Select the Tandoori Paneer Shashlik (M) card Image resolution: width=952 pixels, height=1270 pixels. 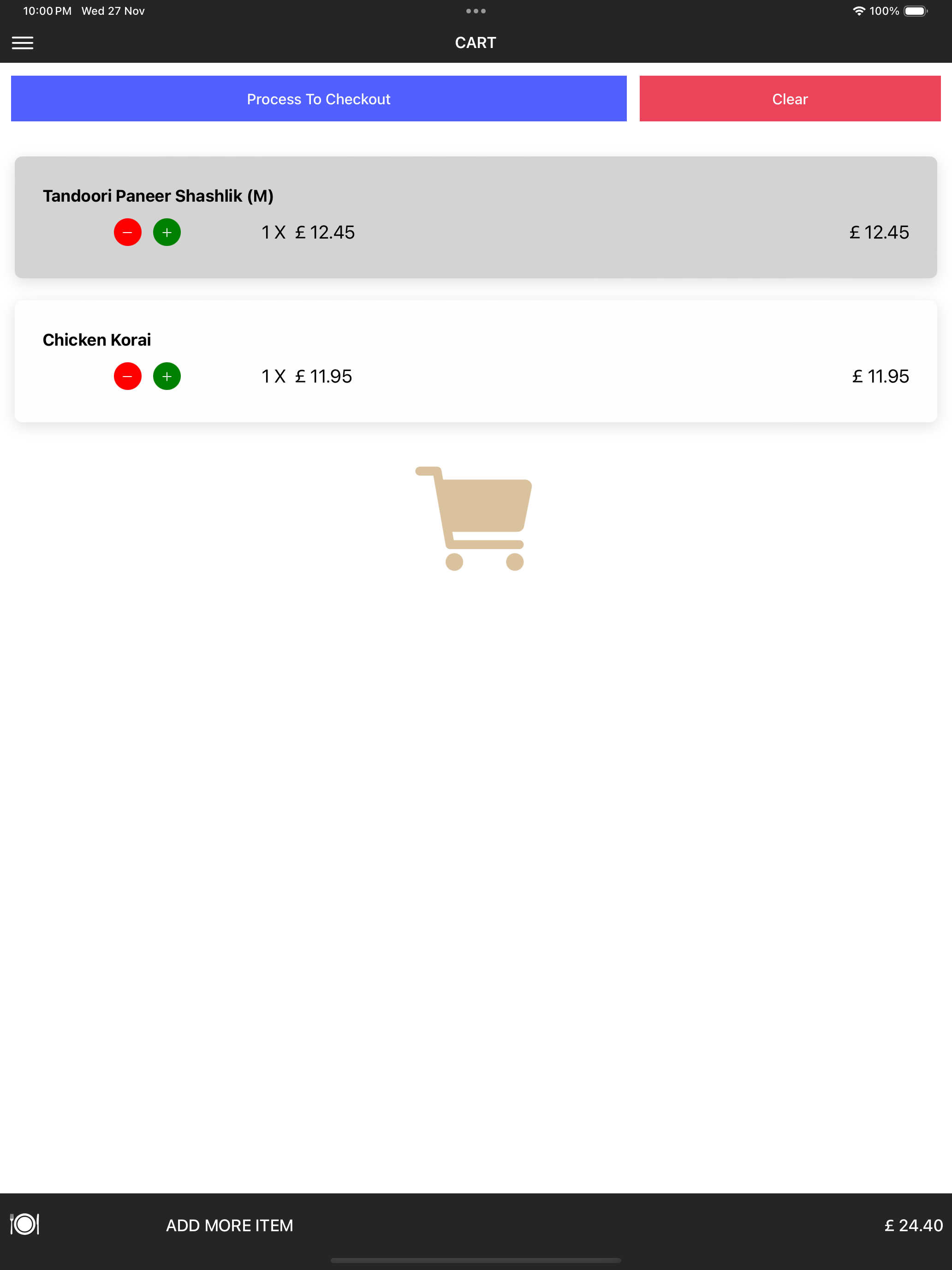[x=476, y=218]
